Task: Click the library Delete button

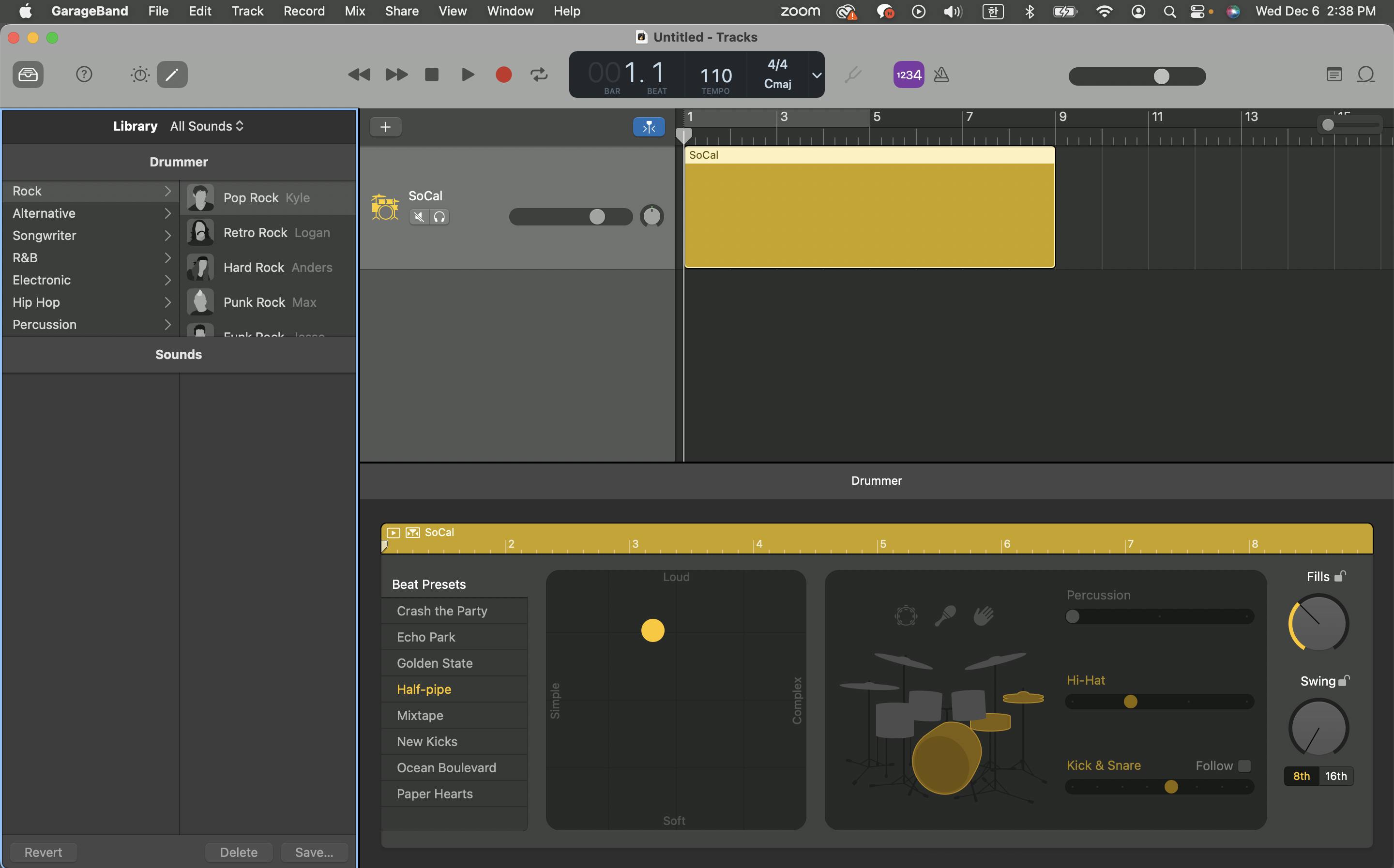Action: (239, 853)
